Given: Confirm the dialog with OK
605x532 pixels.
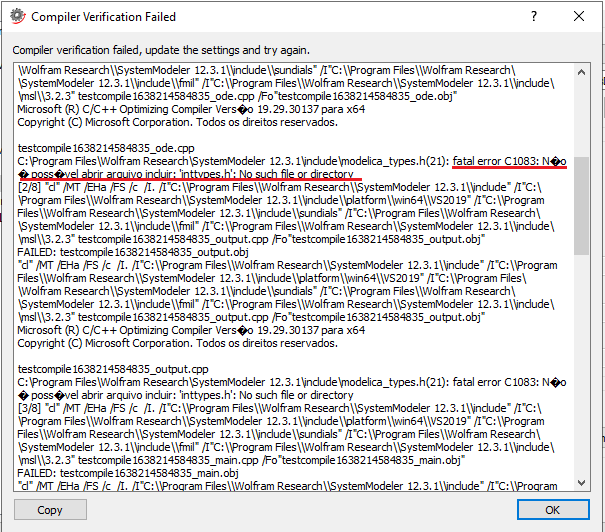Looking at the screenshot, I should tap(553, 510).
